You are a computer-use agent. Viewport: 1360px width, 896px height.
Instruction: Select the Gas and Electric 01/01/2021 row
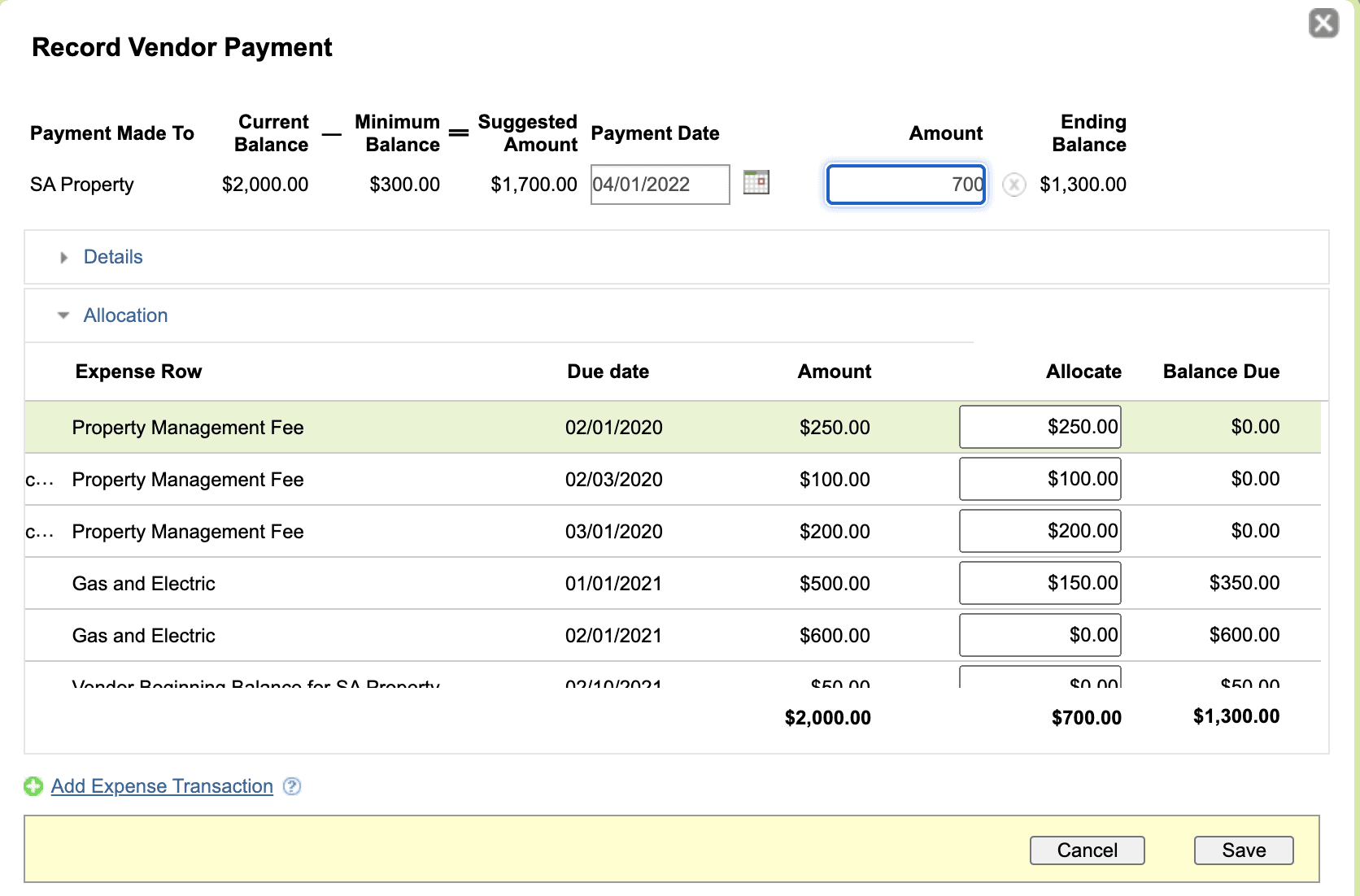click(x=144, y=584)
